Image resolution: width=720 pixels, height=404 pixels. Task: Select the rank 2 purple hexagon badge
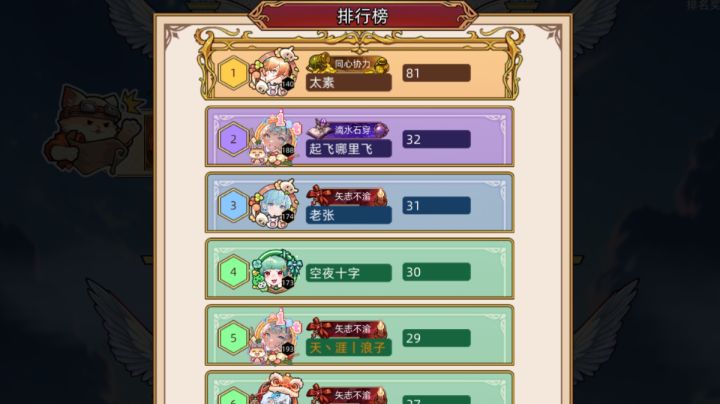233,139
